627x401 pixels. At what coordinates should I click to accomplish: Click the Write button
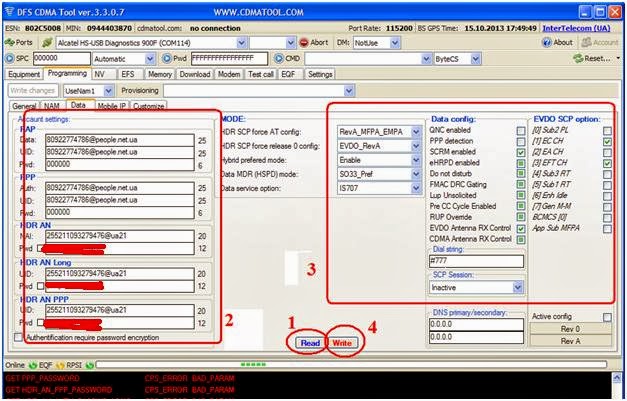tap(342, 343)
